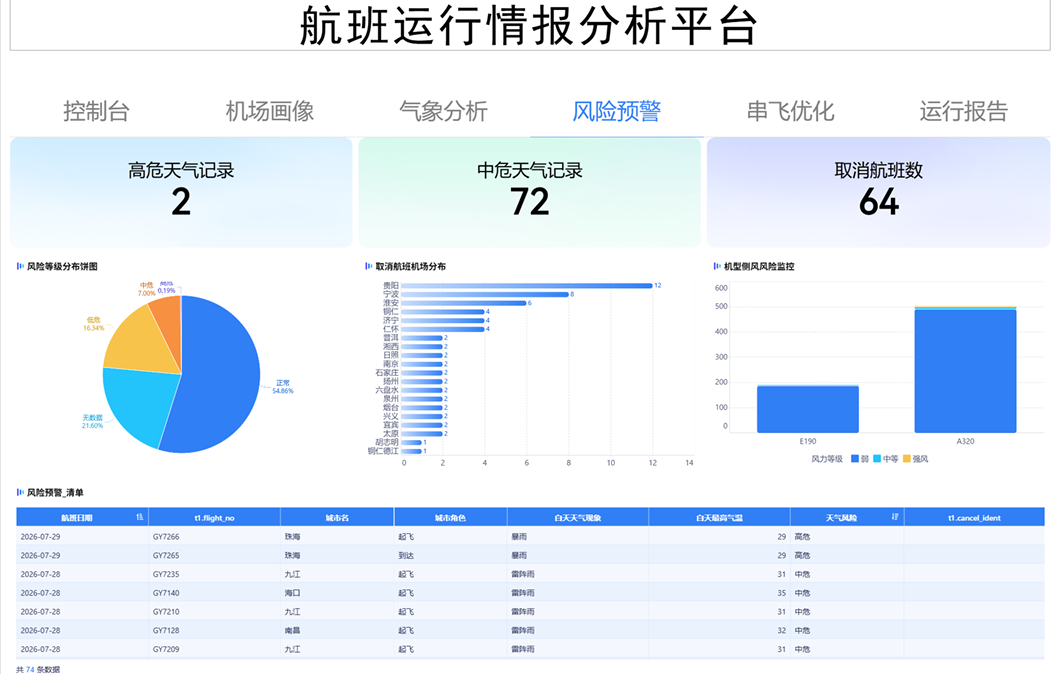1055x674 pixels.
Task: Click the 取消航班机场分布 title marker icon
Action: coord(369,266)
